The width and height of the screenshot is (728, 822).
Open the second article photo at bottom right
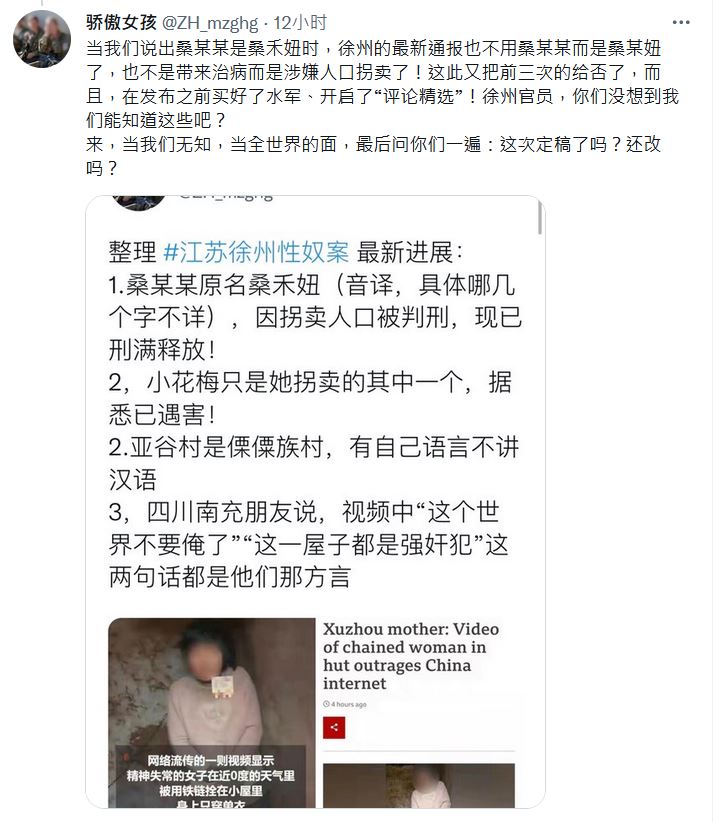pyautogui.click(x=419, y=785)
